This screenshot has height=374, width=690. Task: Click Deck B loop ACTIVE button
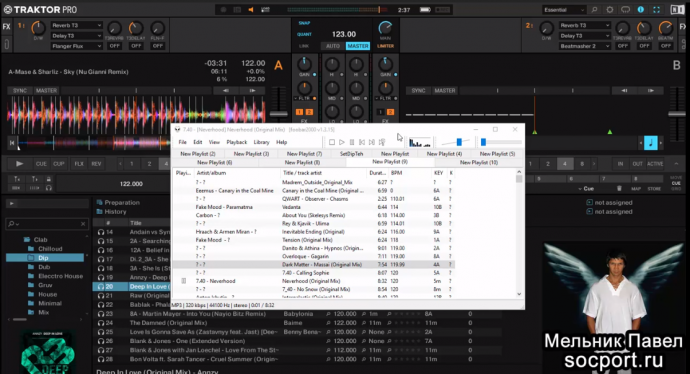(655, 164)
